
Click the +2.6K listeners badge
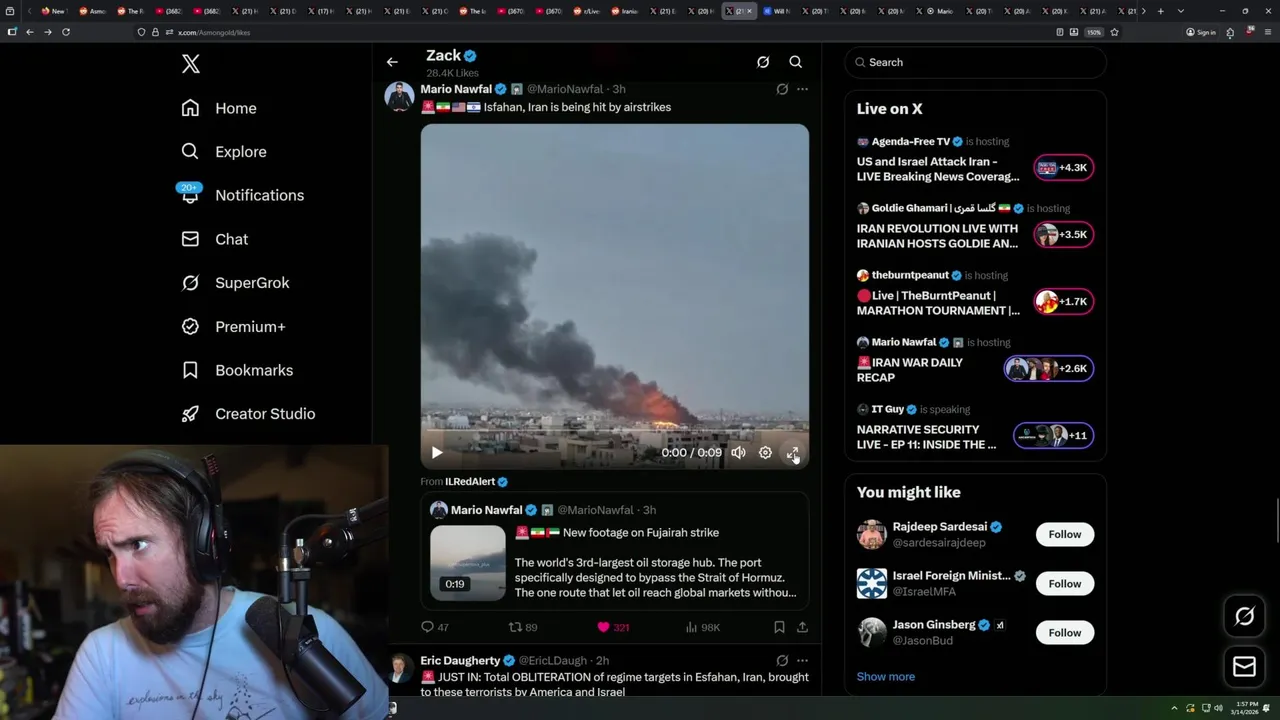[x=1049, y=369]
